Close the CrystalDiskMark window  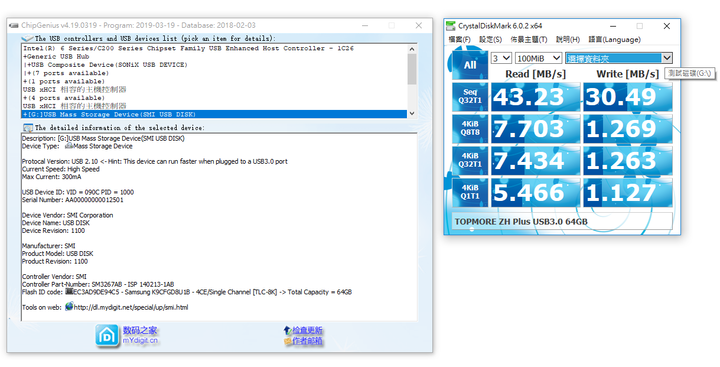pos(667,26)
